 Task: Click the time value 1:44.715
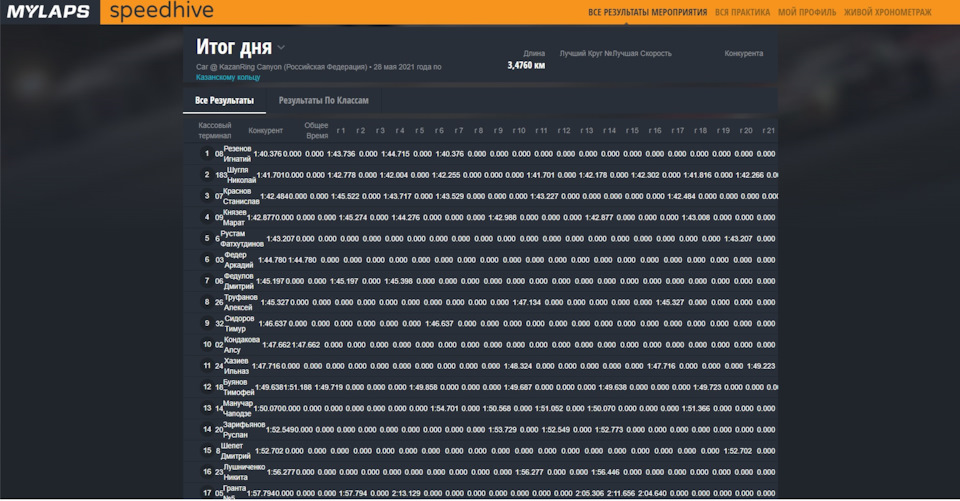click(396, 154)
